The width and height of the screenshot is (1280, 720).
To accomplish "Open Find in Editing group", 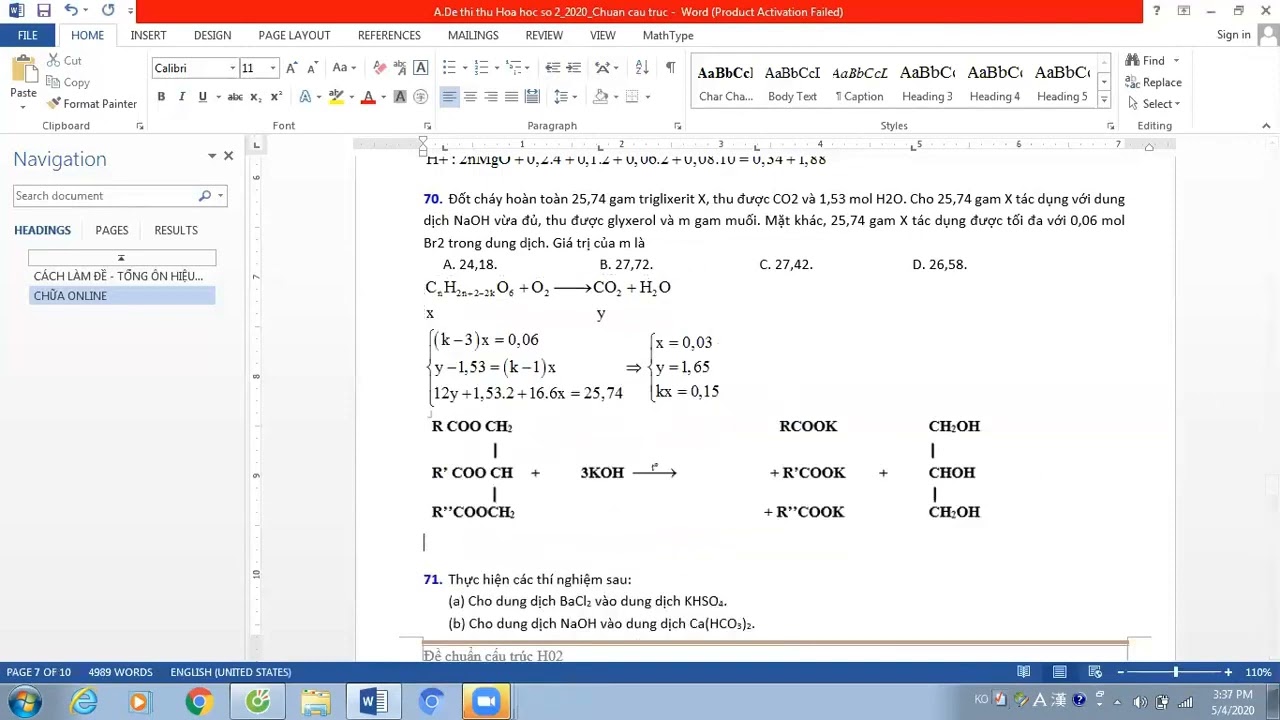I will [x=1153, y=61].
